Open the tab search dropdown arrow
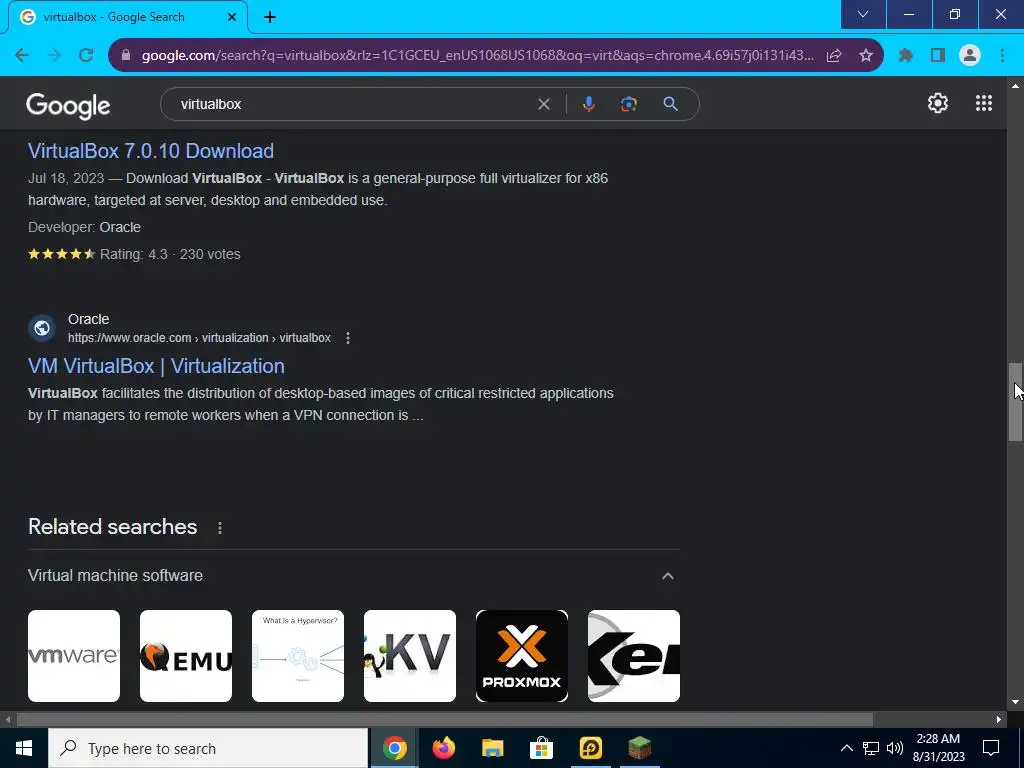1024x768 pixels. (x=863, y=14)
